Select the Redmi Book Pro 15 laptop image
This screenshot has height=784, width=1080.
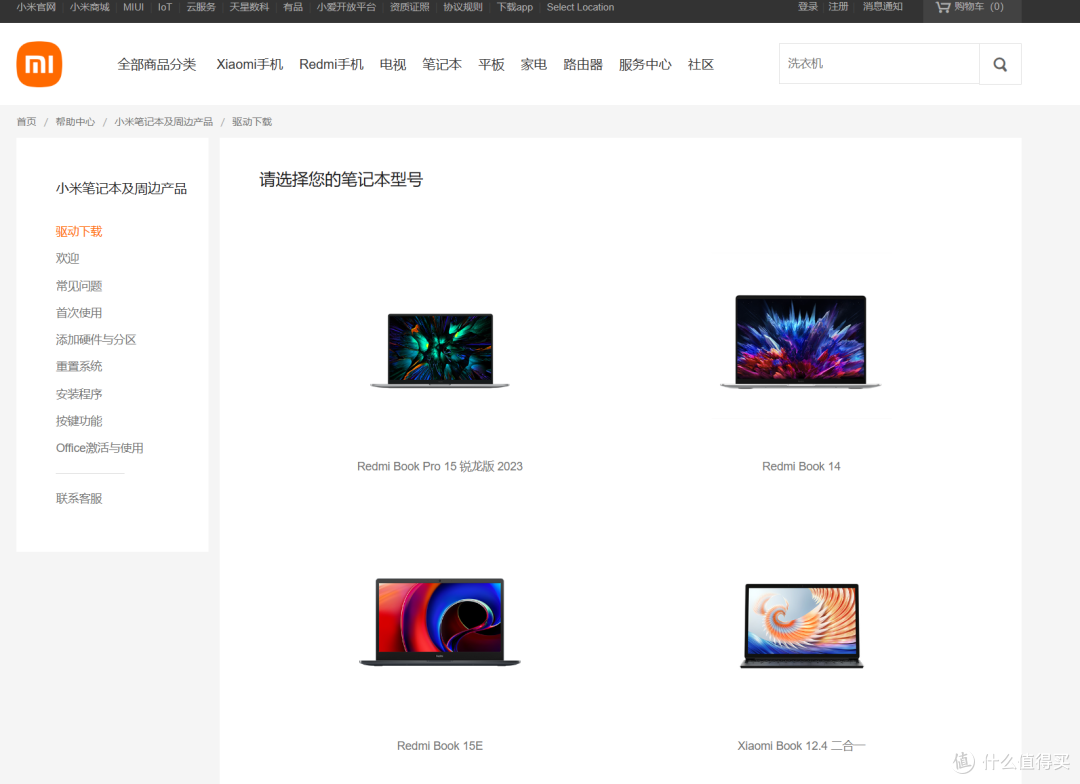440,350
